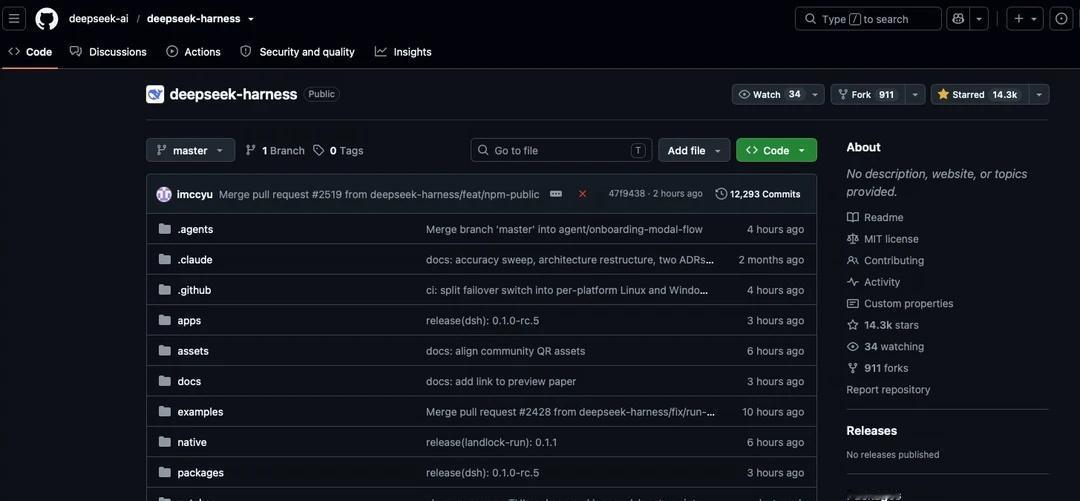Click the .github folder name

coord(194,290)
